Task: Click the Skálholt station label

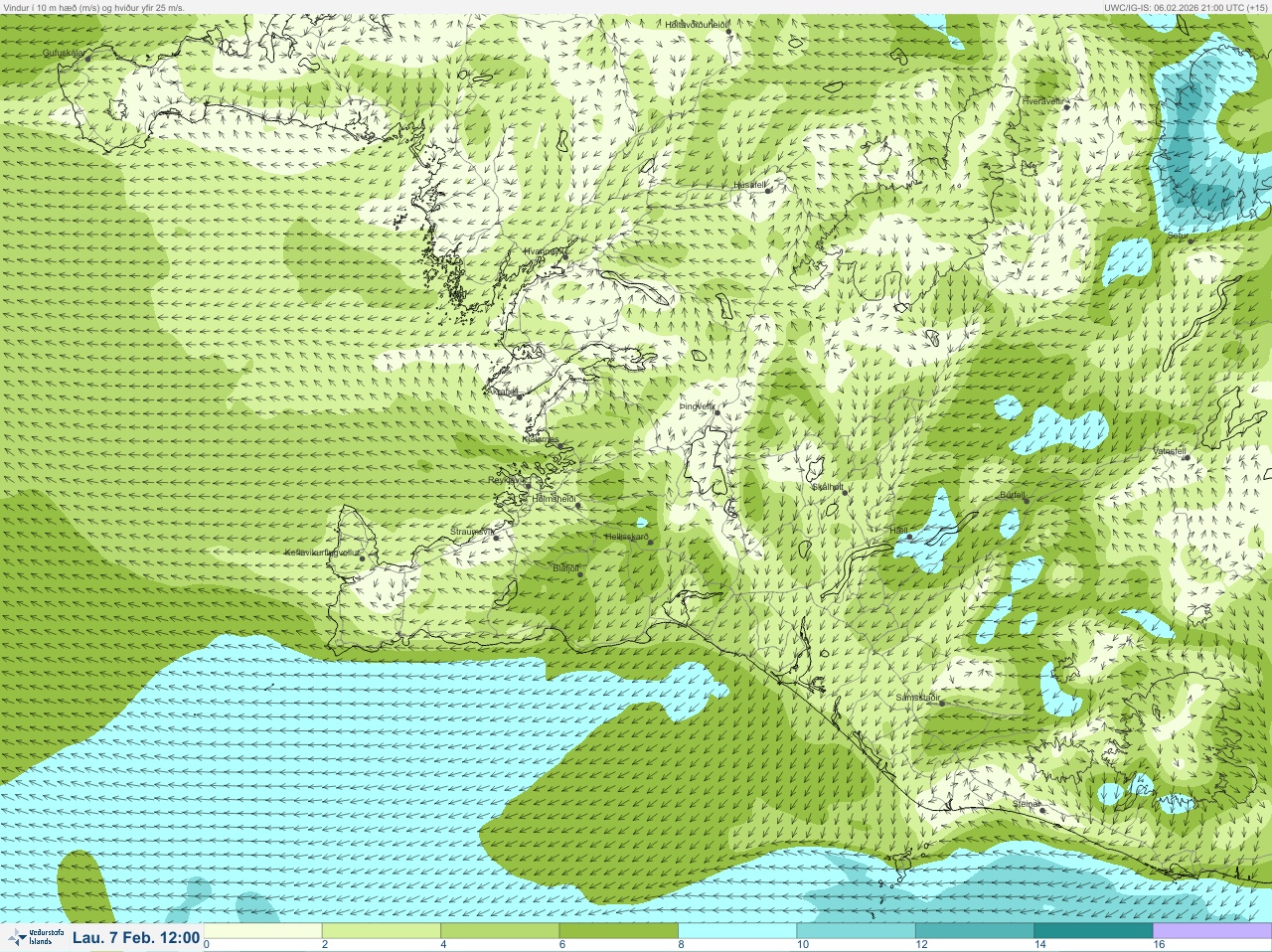Action: [x=828, y=487]
